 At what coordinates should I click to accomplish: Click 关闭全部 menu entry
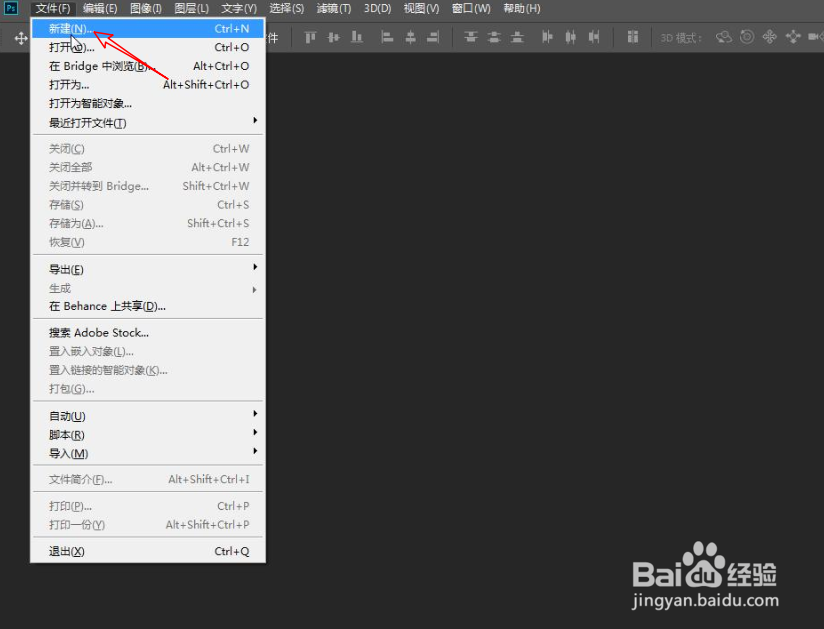[x=148, y=167]
